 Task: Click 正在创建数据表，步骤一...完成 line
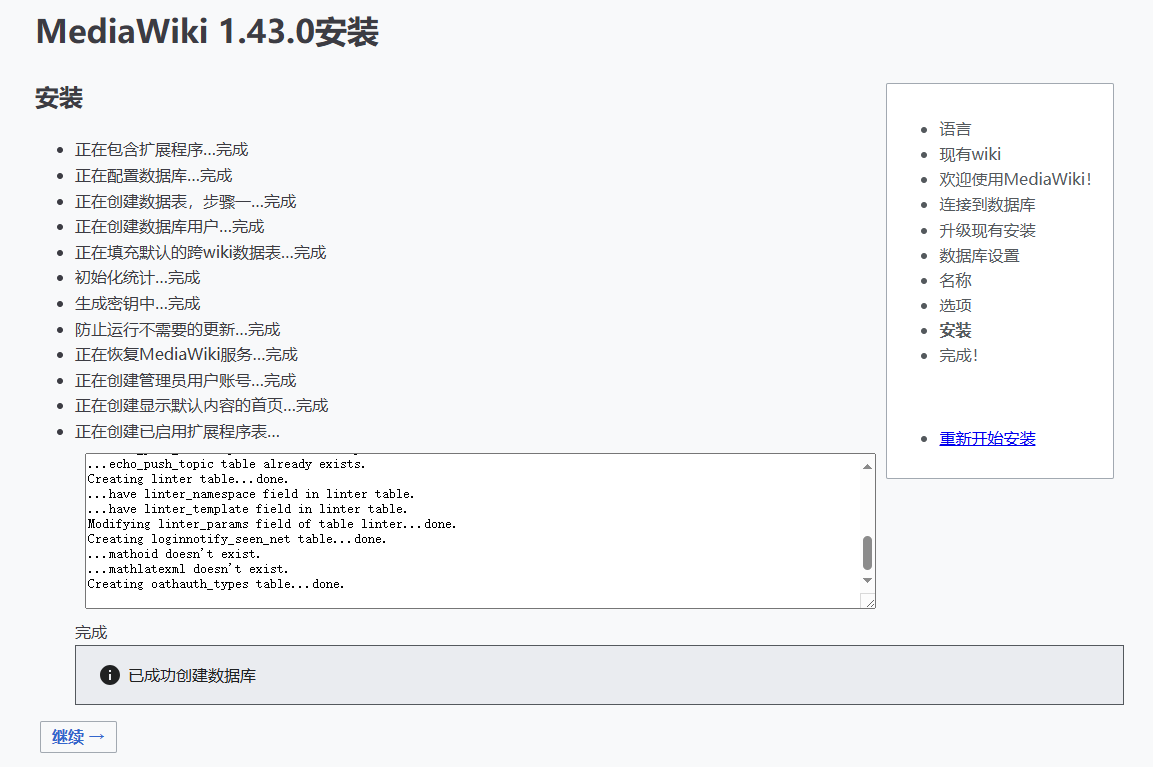click(x=185, y=201)
